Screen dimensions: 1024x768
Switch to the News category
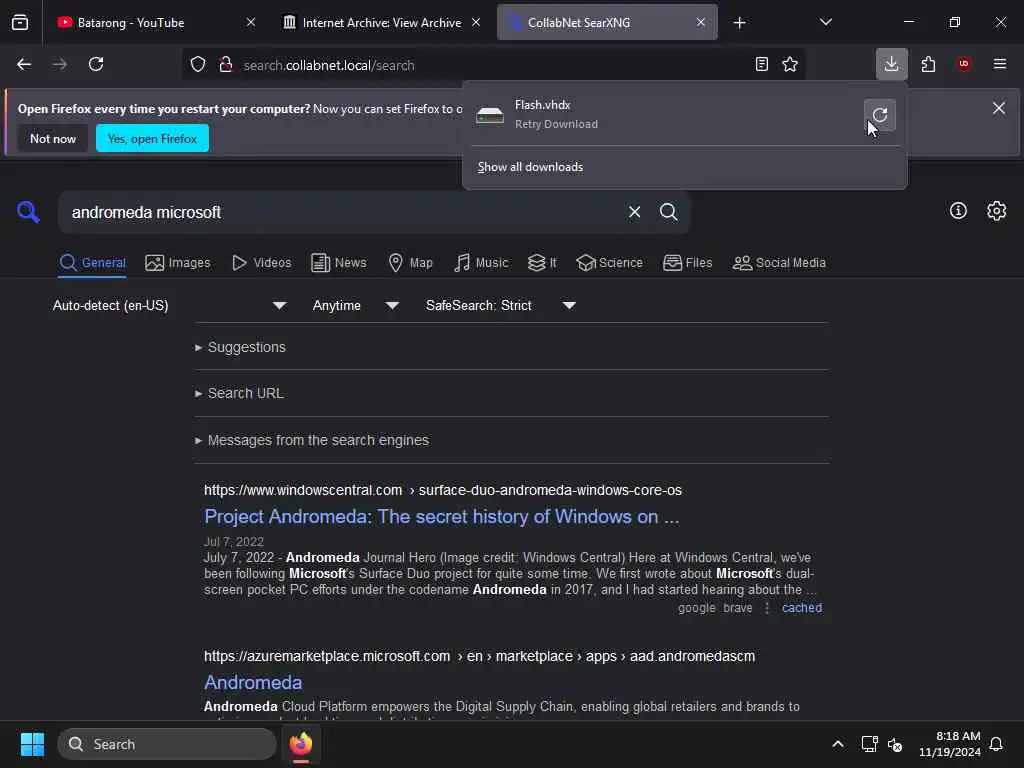(x=339, y=263)
